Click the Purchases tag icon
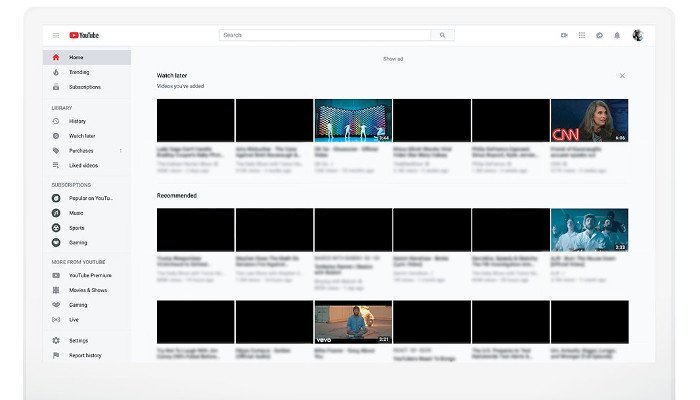 point(56,151)
